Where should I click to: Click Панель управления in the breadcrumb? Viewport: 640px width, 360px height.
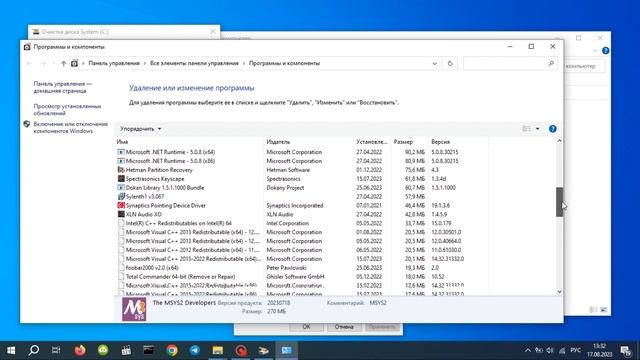114,63
